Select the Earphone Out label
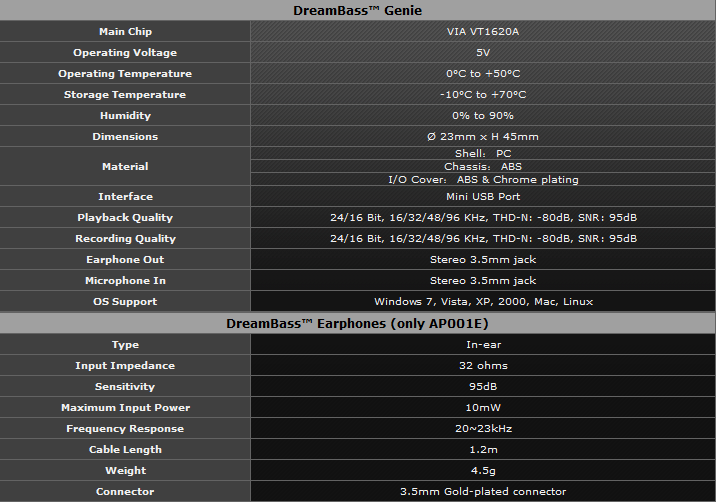 tap(125, 259)
